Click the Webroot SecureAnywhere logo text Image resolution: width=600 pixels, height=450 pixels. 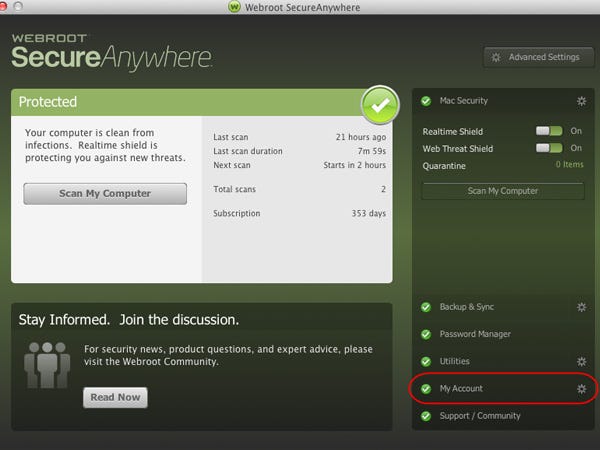[x=111, y=52]
